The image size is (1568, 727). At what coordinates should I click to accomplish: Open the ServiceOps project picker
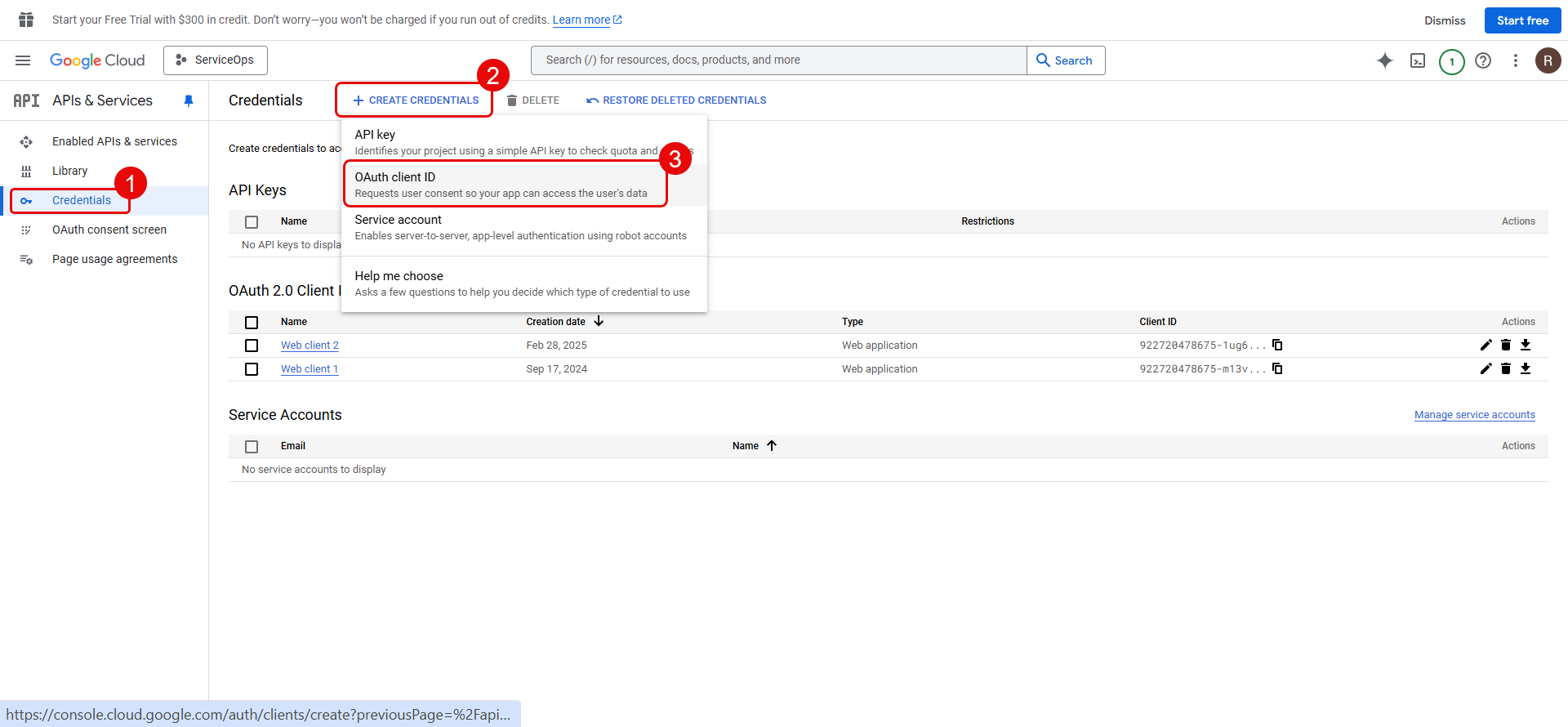point(216,60)
